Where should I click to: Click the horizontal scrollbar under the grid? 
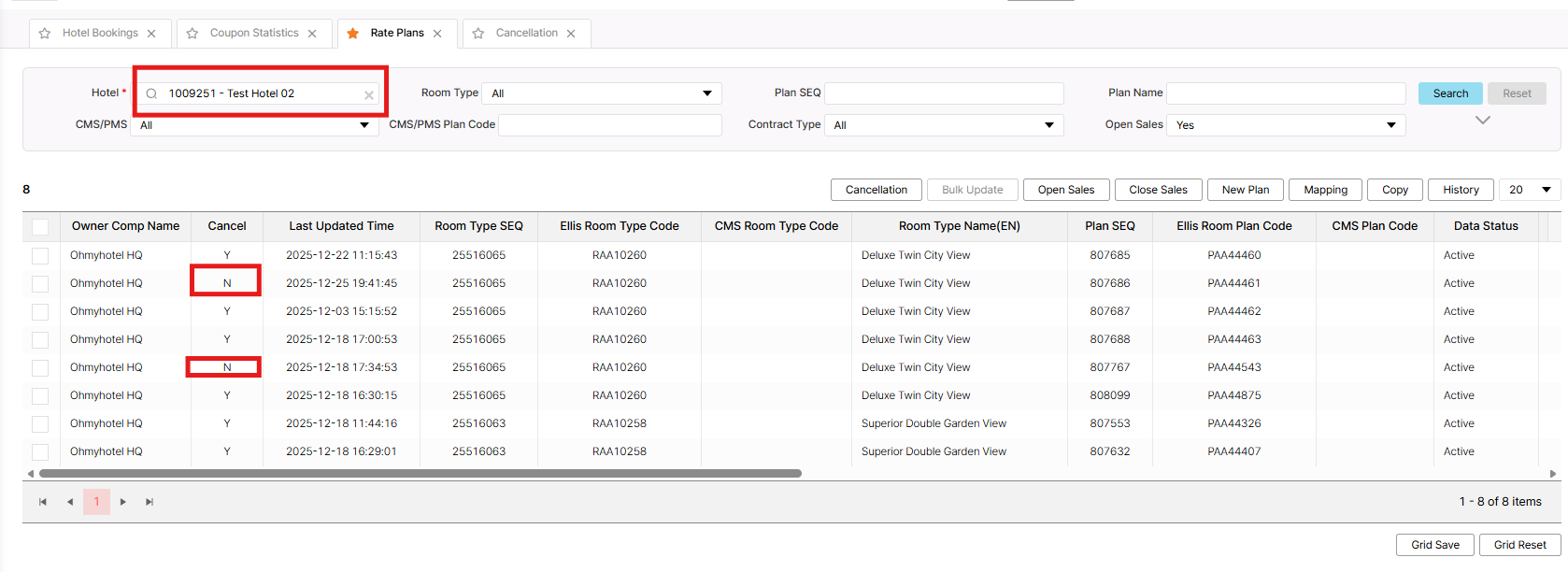tap(421, 474)
